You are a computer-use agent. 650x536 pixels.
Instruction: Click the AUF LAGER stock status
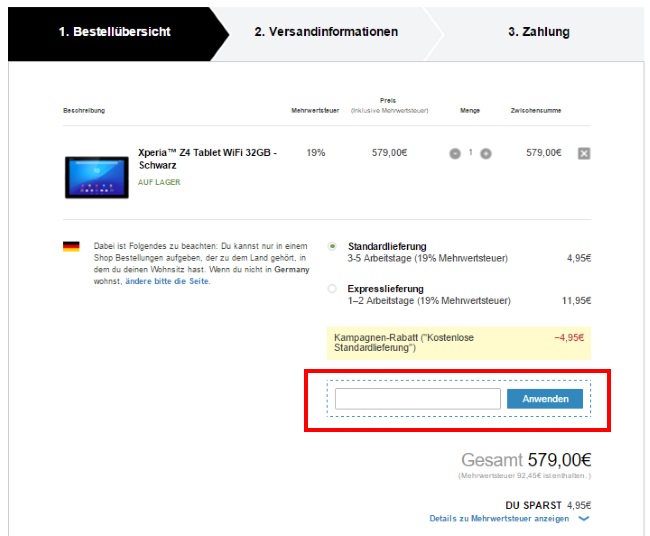coord(159,182)
